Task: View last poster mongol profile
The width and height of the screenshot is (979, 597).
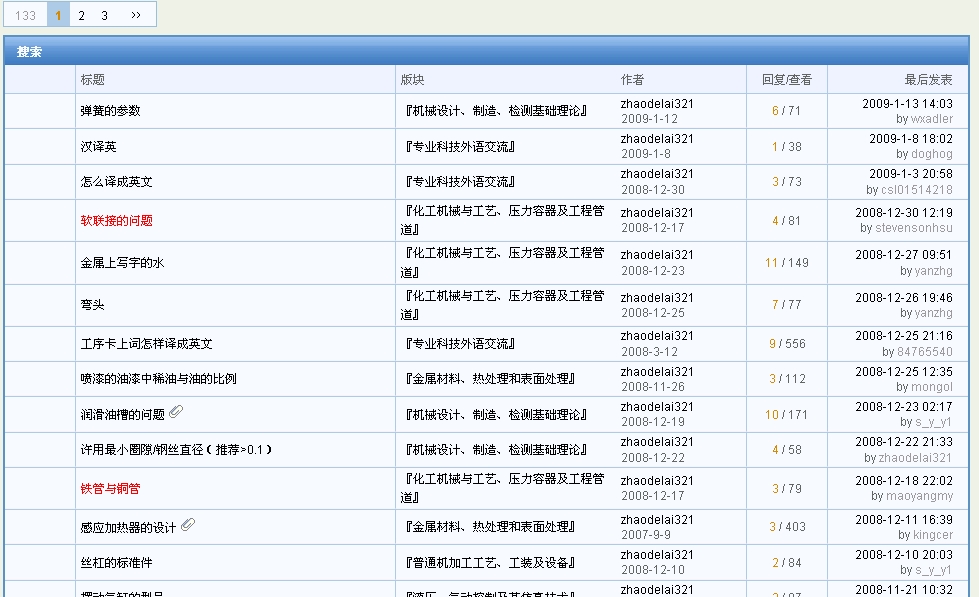Action: click(x=932, y=387)
